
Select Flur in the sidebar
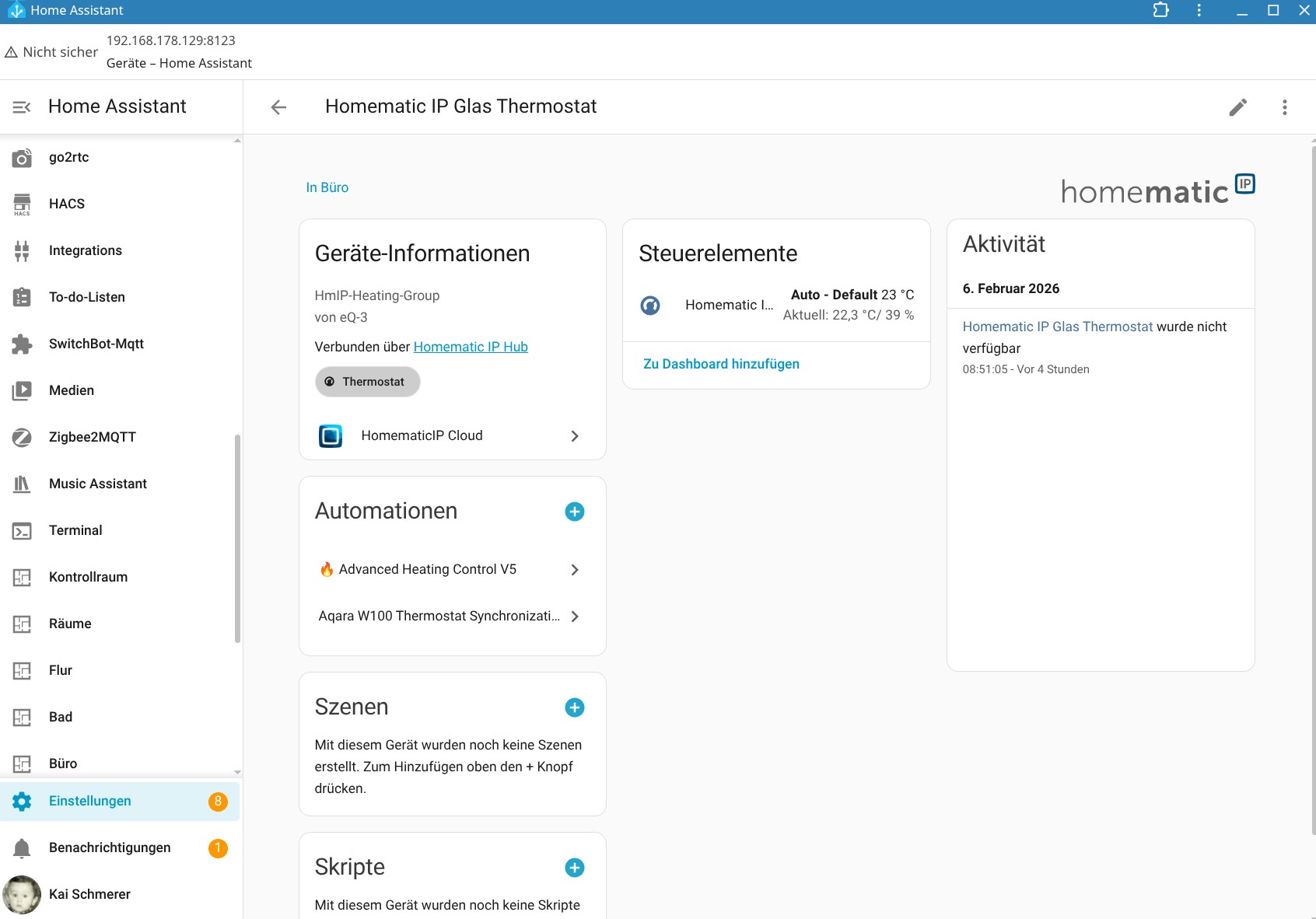[x=120, y=671]
